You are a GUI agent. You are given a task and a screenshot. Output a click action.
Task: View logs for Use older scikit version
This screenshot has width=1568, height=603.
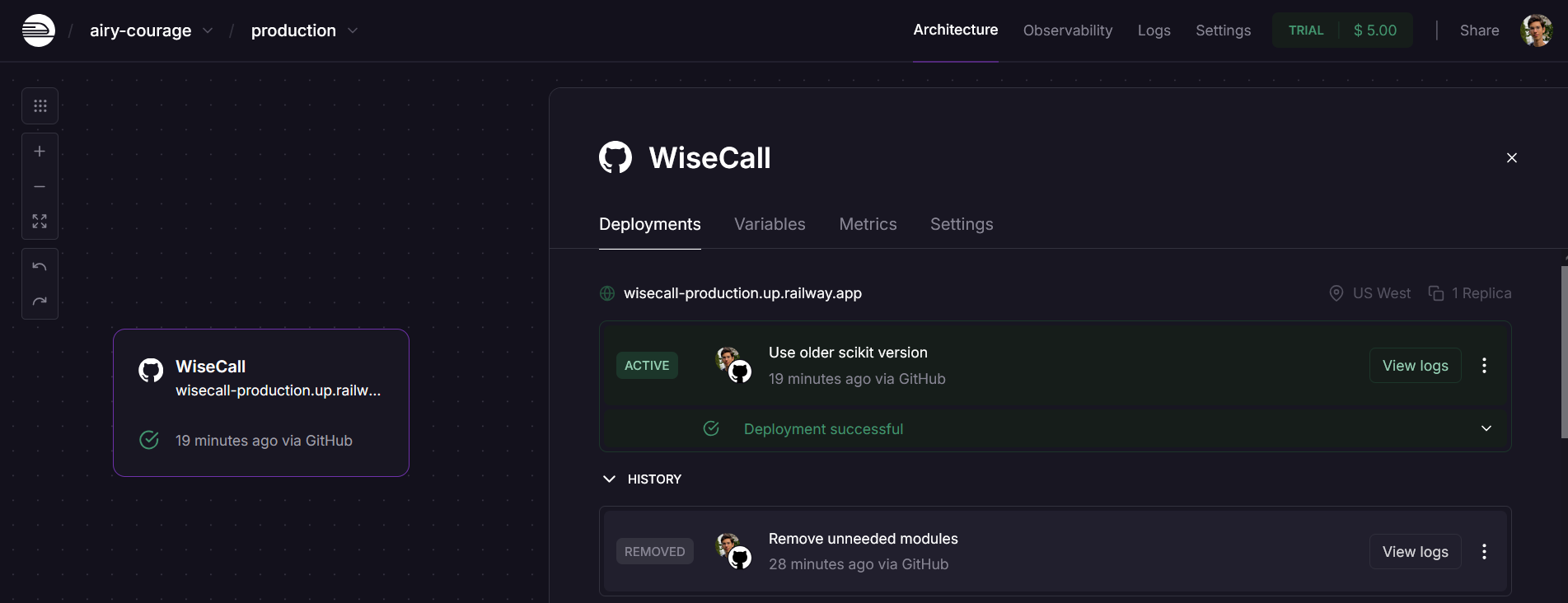(1416, 366)
